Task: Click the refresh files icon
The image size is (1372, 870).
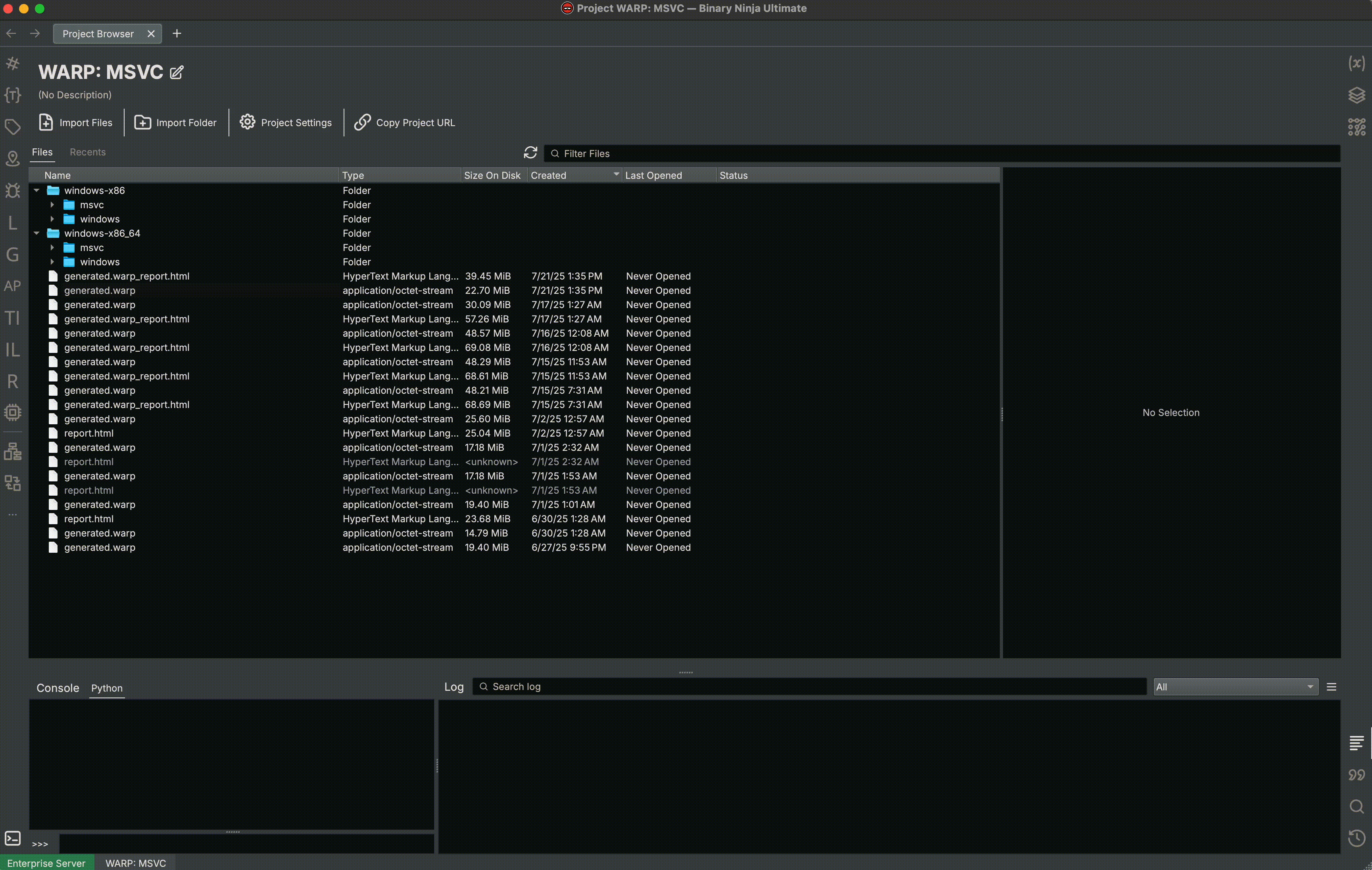Action: tap(530, 153)
